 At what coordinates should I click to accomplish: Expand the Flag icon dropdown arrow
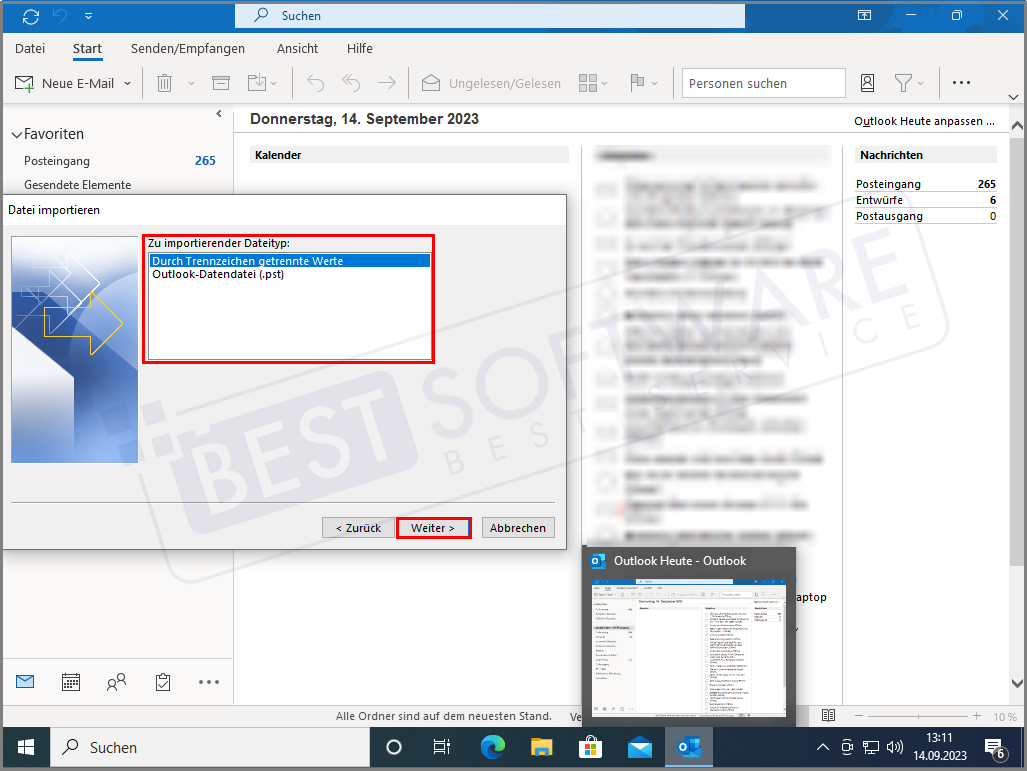coord(655,83)
